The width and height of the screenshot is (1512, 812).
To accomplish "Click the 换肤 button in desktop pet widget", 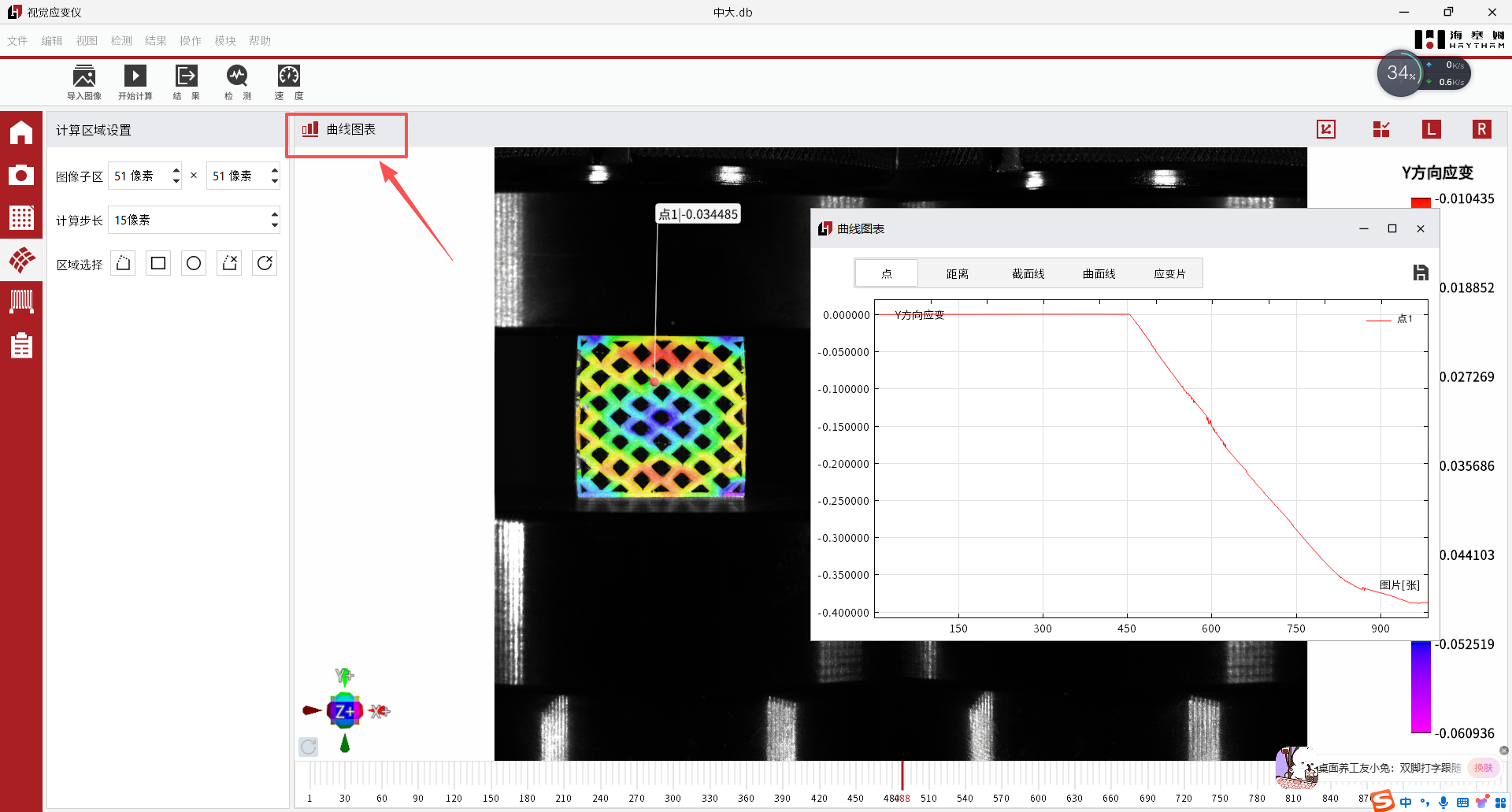I will [x=1484, y=767].
